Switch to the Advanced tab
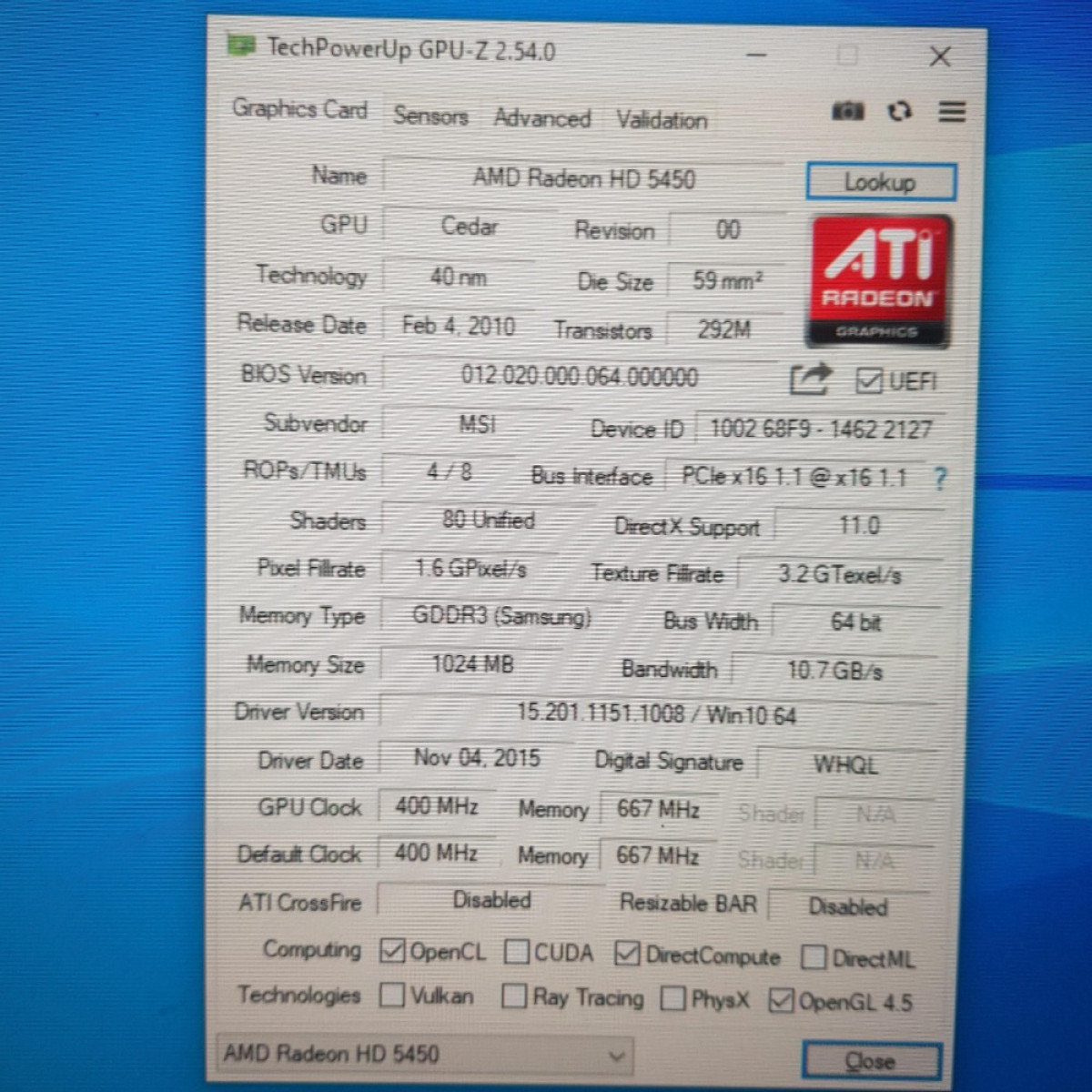 pyautogui.click(x=542, y=118)
